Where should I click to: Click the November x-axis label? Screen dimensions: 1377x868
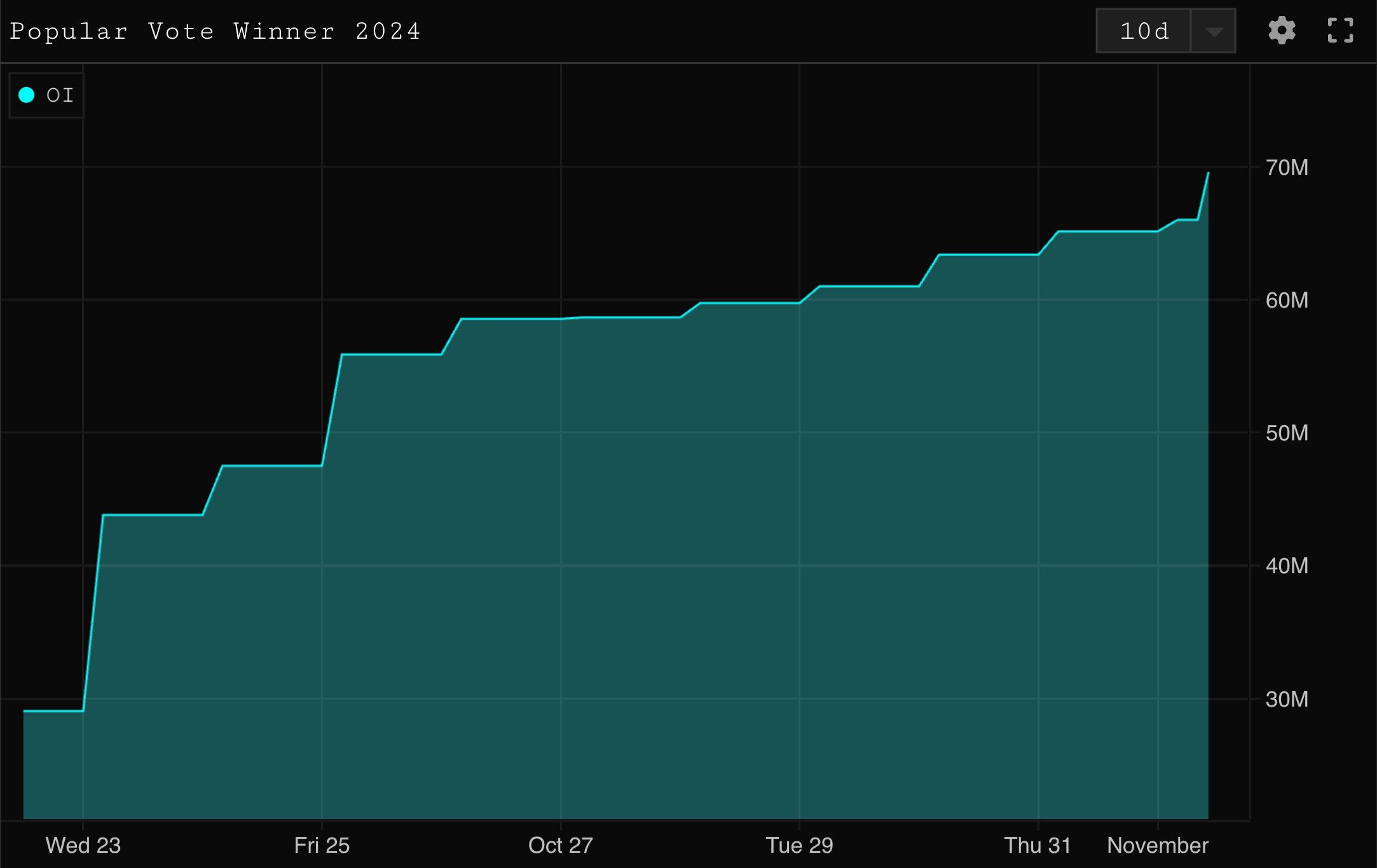pyautogui.click(x=1157, y=845)
